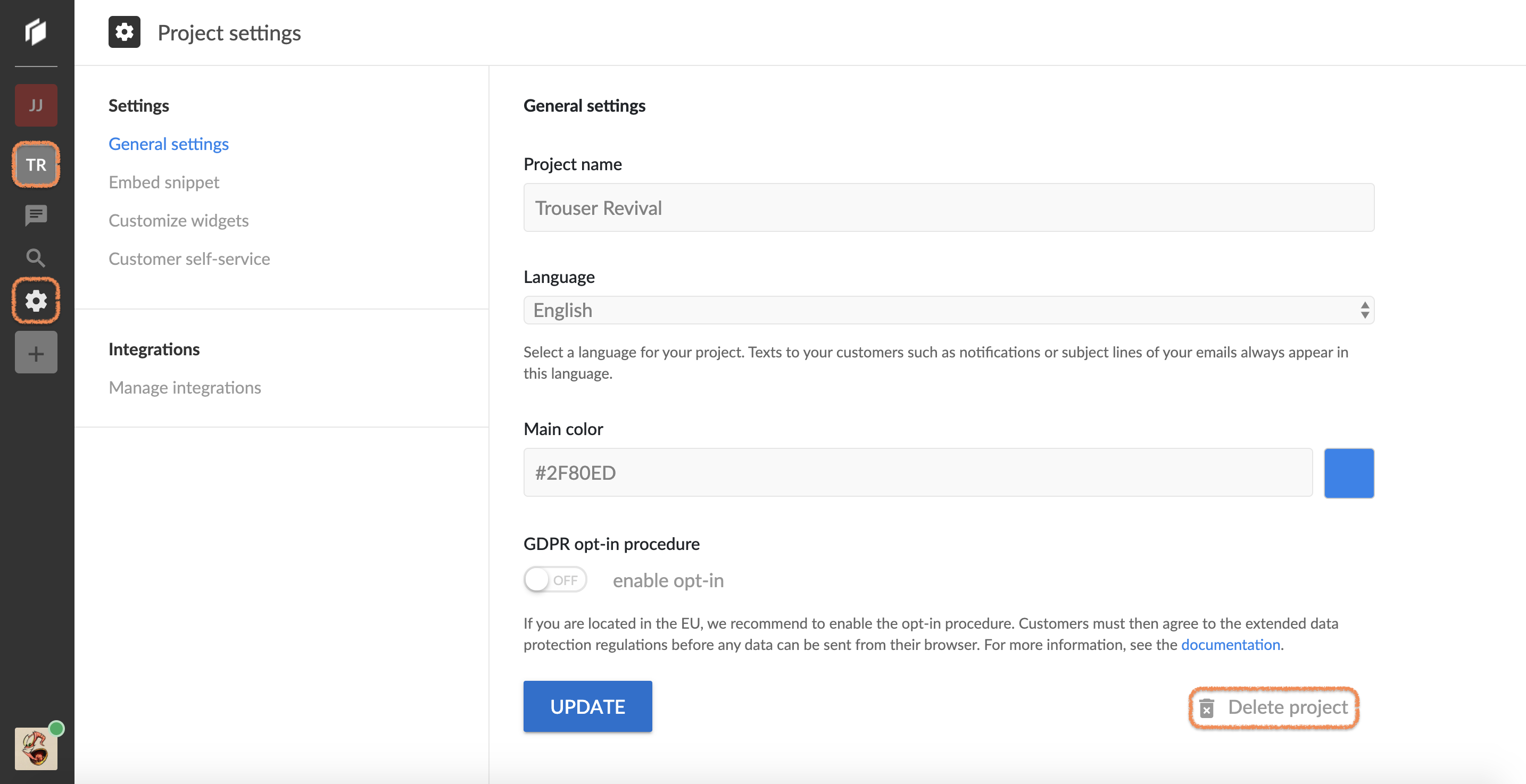
Task: Open Customize widgets settings
Action: tap(178, 220)
